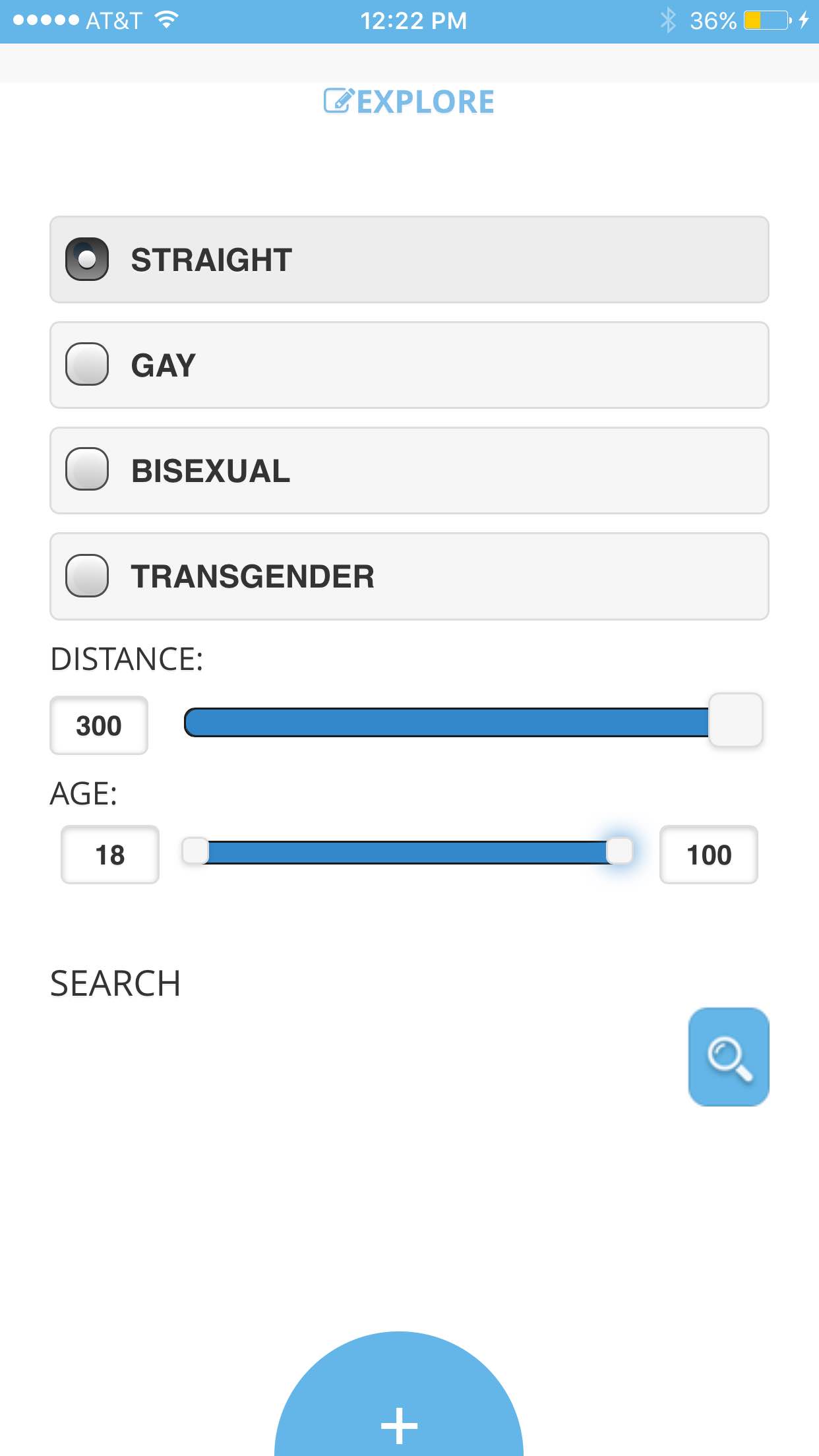
Task: Click the distance value field showing 300
Action: click(x=99, y=725)
